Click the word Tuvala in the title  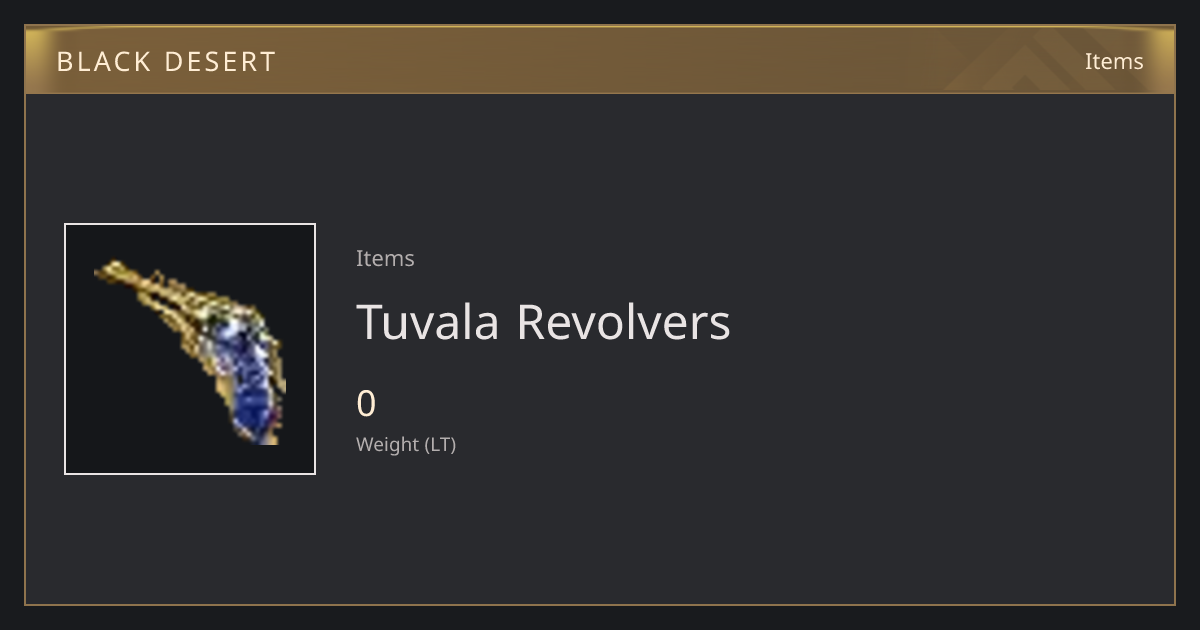pyautogui.click(x=428, y=322)
